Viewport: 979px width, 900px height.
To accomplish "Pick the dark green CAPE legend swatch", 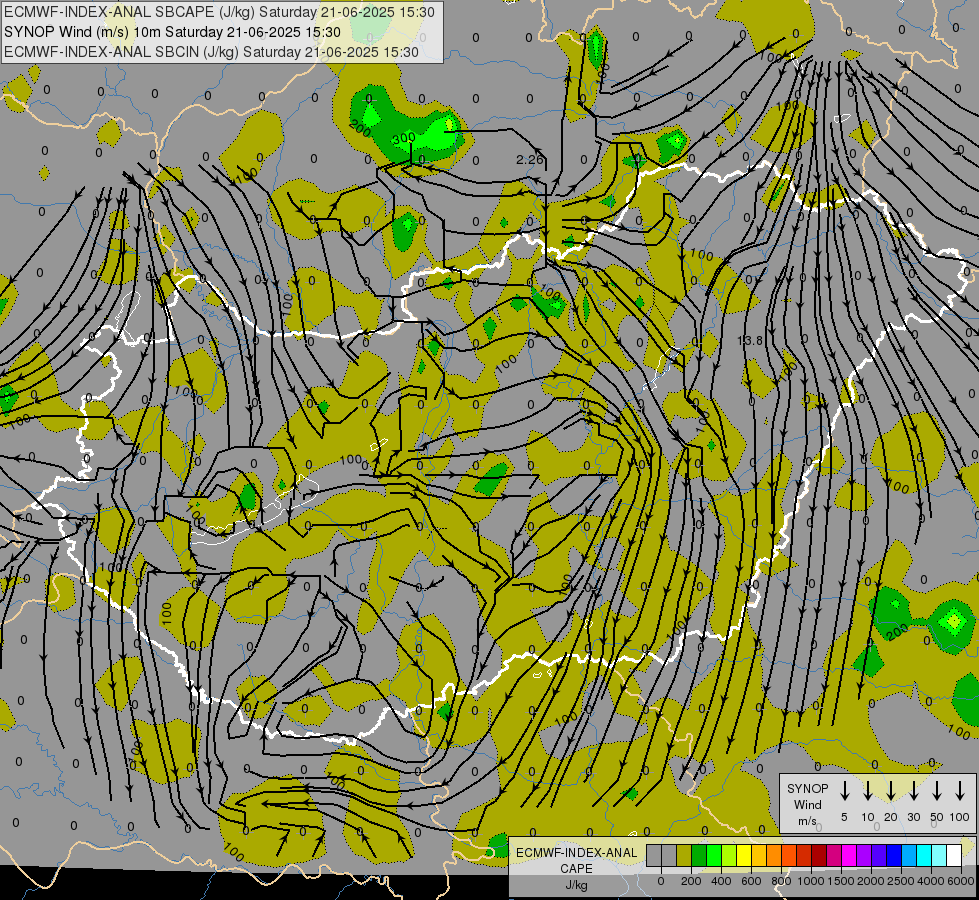I will point(699,855).
